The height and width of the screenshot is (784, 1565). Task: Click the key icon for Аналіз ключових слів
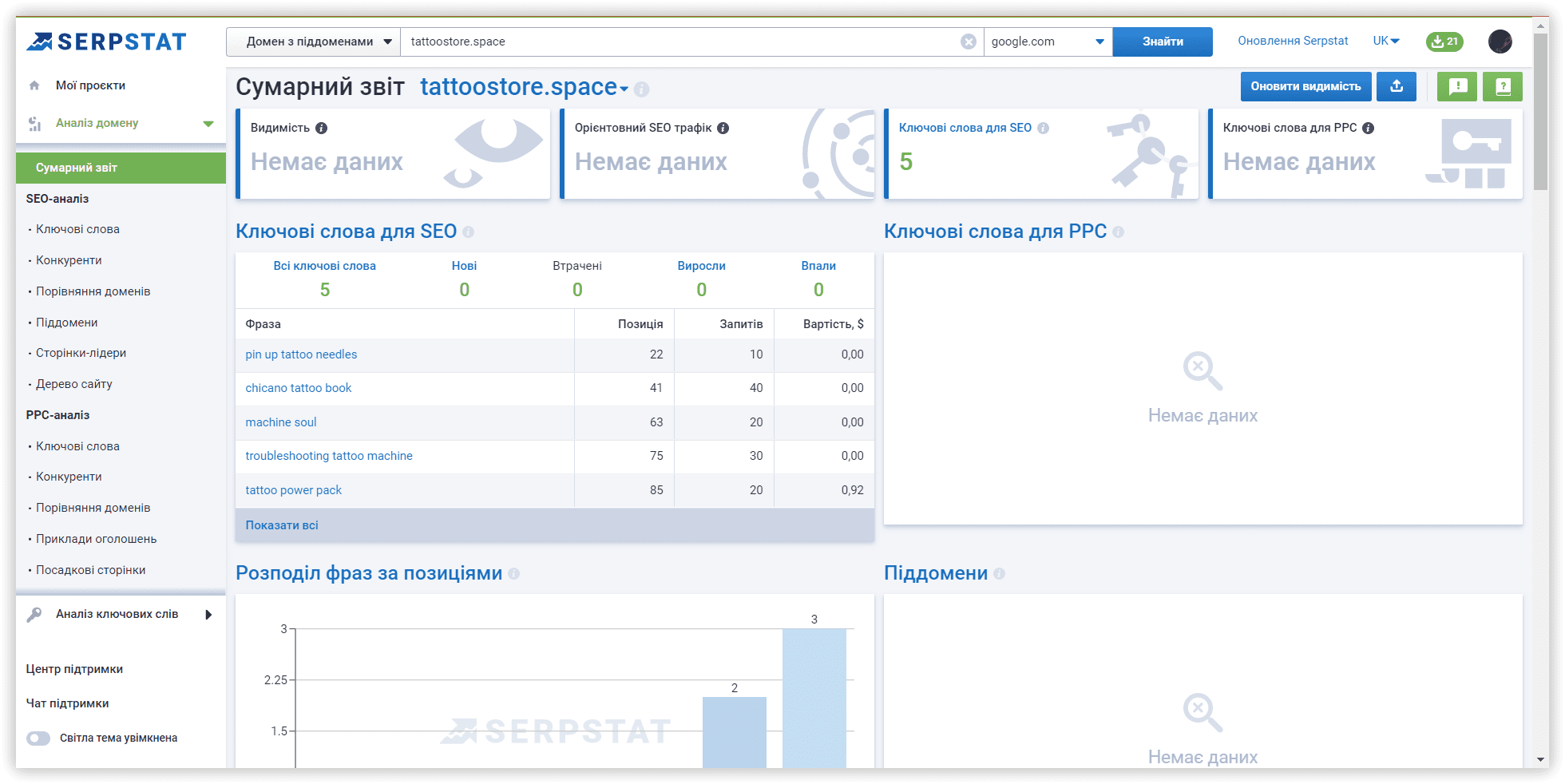pyautogui.click(x=34, y=614)
